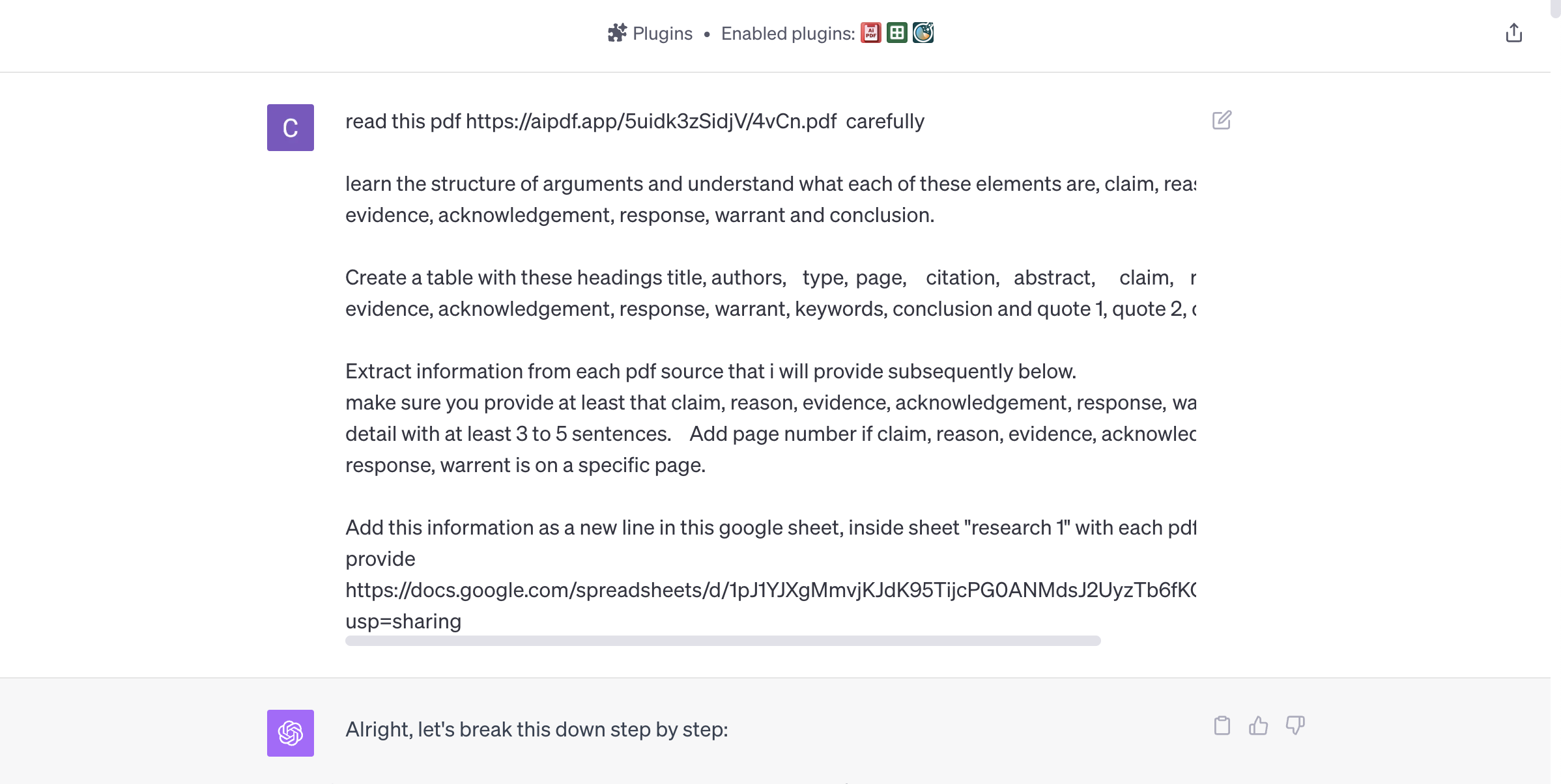Open the share conversation icon

click(x=1513, y=33)
